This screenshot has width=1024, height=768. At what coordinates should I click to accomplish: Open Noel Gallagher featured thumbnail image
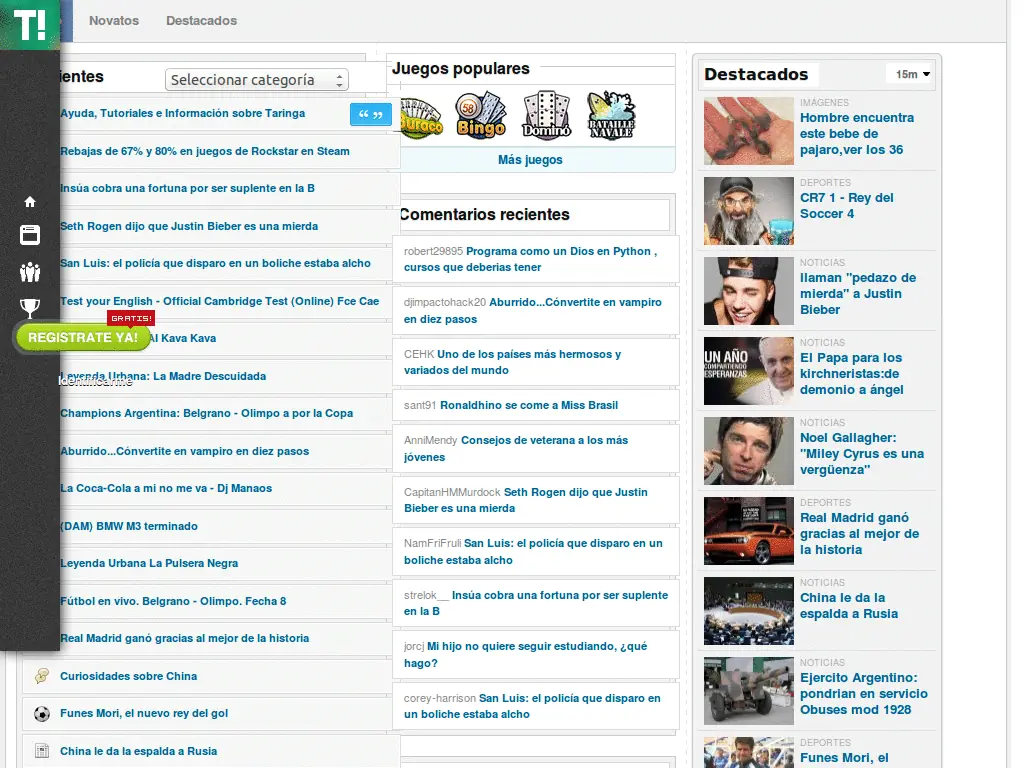748,451
